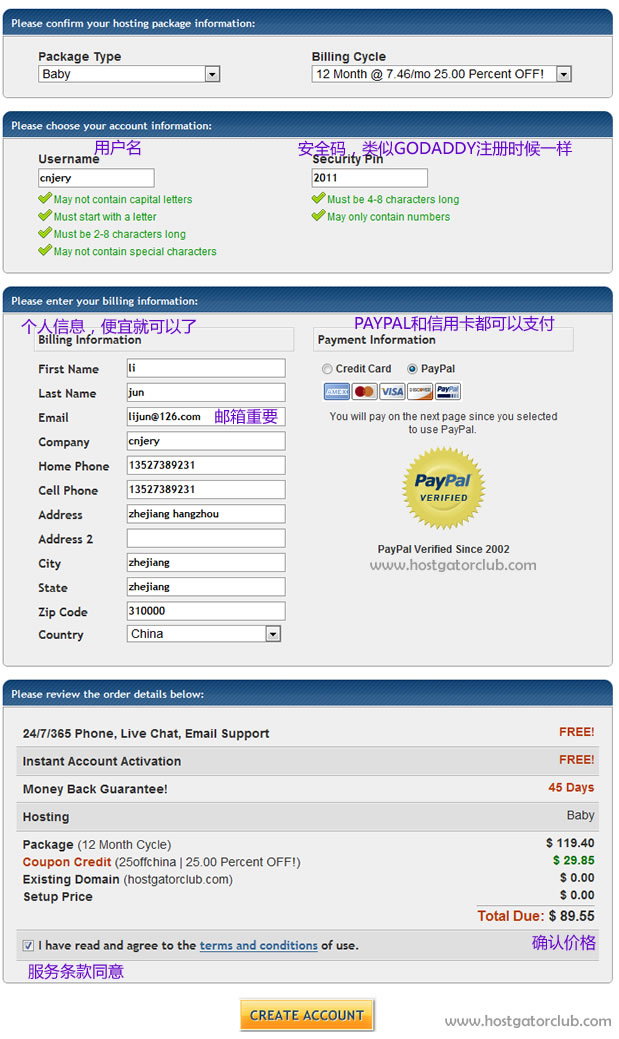Click 'May only contain numbers' rule

tap(388, 217)
